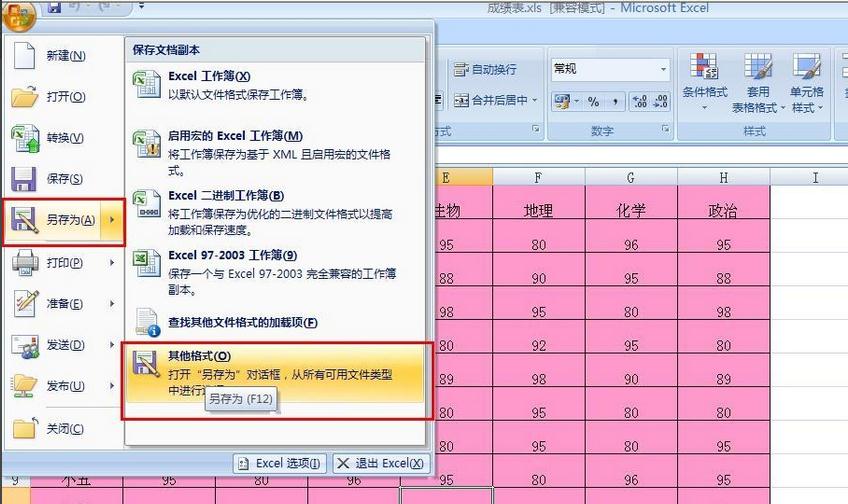Select 另存为(A) menu entry
The width and height of the screenshot is (848, 504).
coord(52,220)
